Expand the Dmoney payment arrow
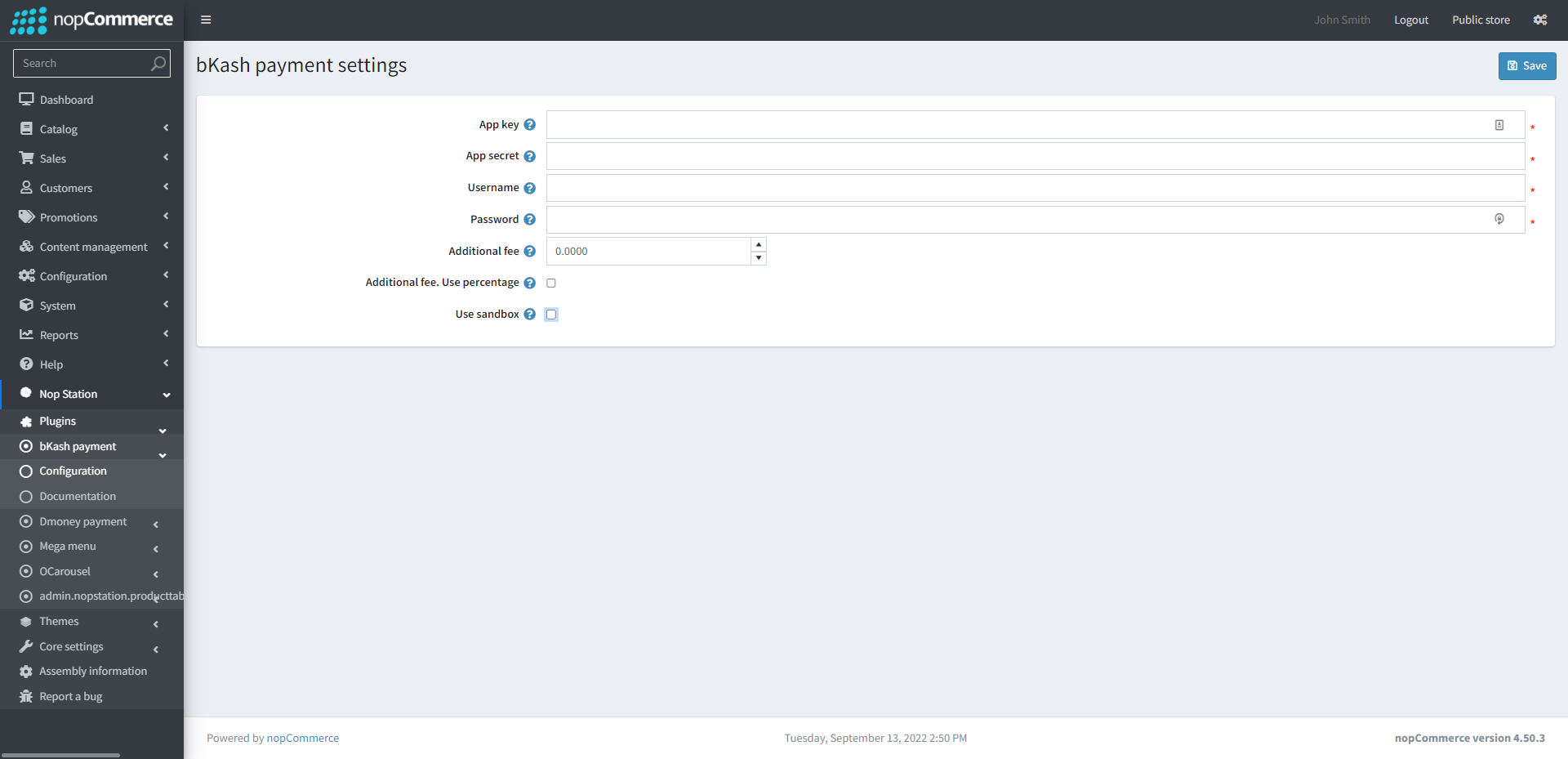The width and height of the screenshot is (1568, 759). point(155,525)
